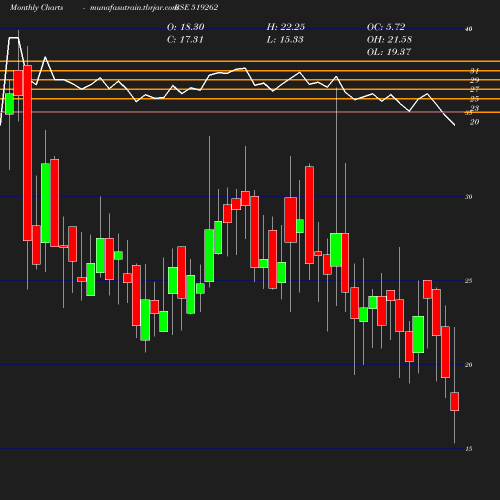Click the 40 price axis label
The image size is (500, 500).
pyautogui.click(x=469, y=29)
